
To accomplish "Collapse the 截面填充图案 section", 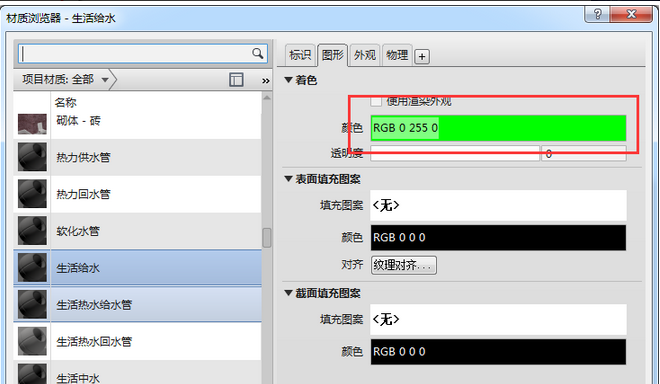I will click(288, 293).
